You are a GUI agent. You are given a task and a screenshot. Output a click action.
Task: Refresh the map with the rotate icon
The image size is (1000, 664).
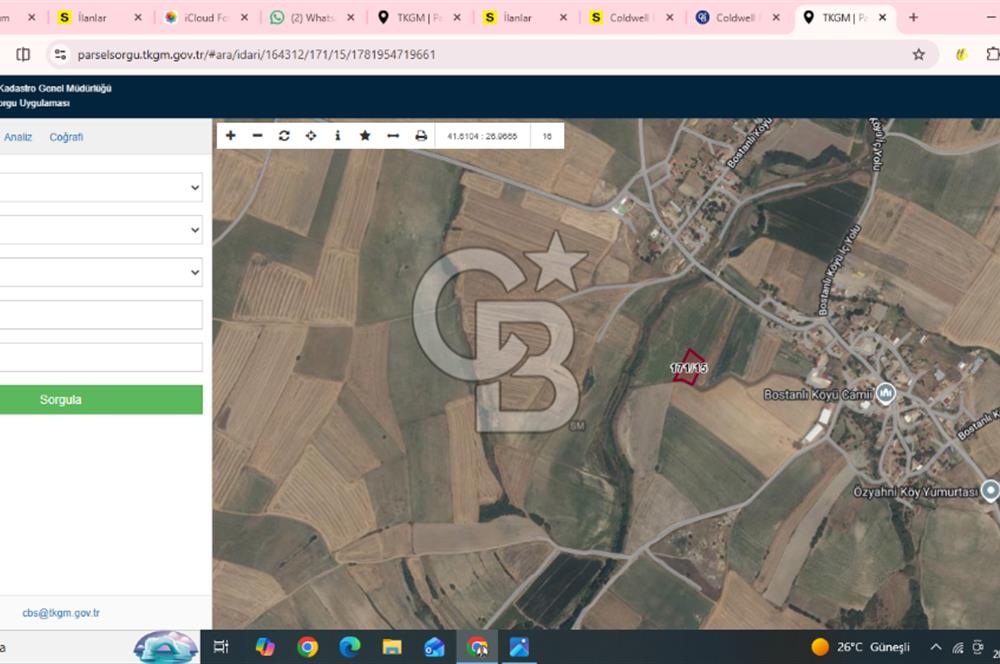(x=284, y=135)
